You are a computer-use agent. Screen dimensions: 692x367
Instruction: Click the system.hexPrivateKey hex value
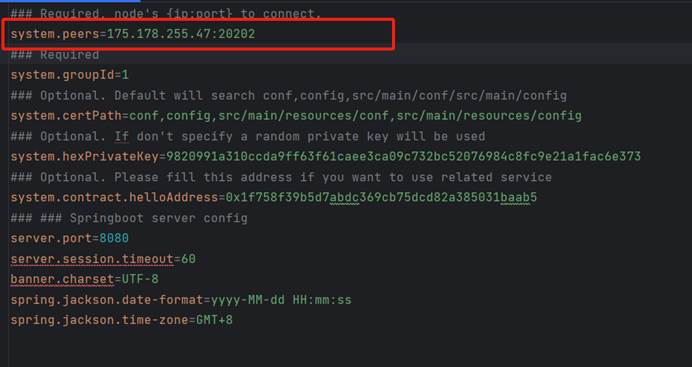click(x=403, y=157)
